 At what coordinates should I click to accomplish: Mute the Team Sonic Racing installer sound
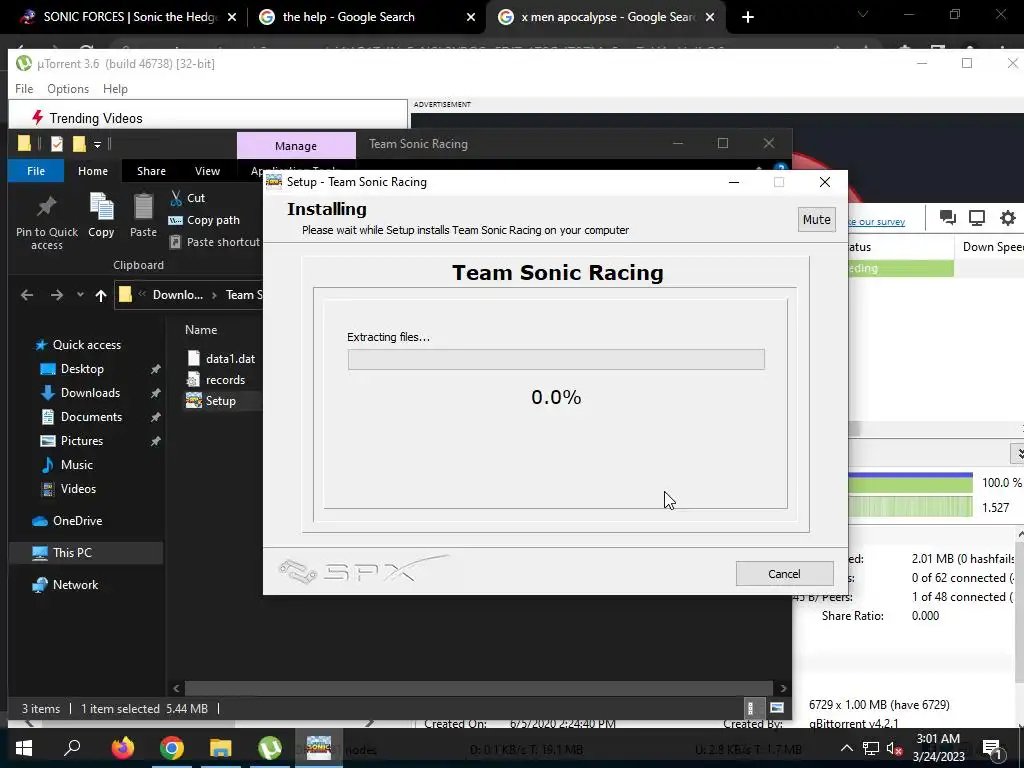click(x=816, y=219)
